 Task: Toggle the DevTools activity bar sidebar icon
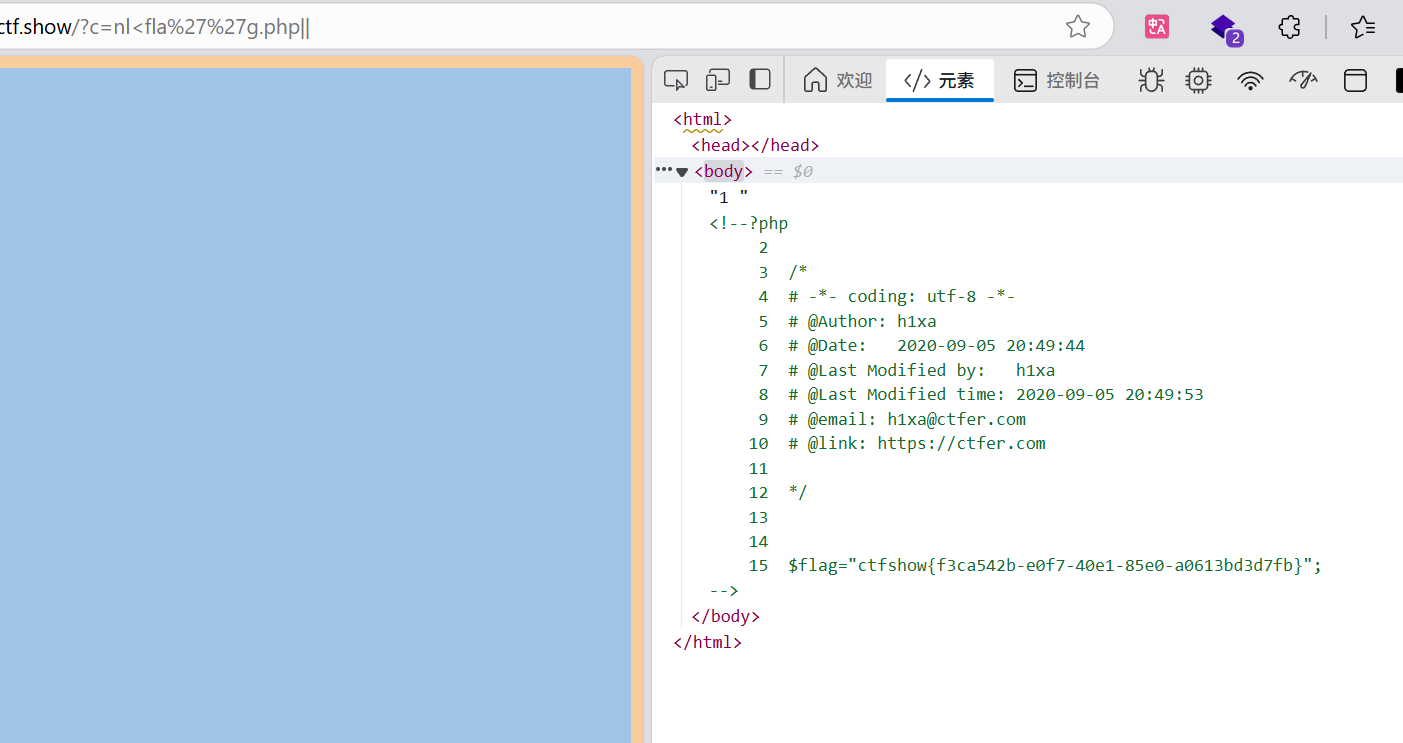point(760,80)
